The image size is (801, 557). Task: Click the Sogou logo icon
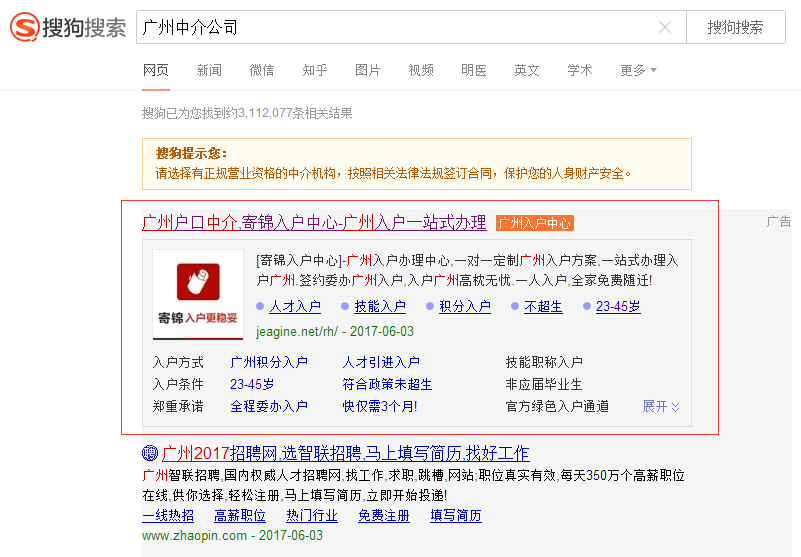click(25, 27)
